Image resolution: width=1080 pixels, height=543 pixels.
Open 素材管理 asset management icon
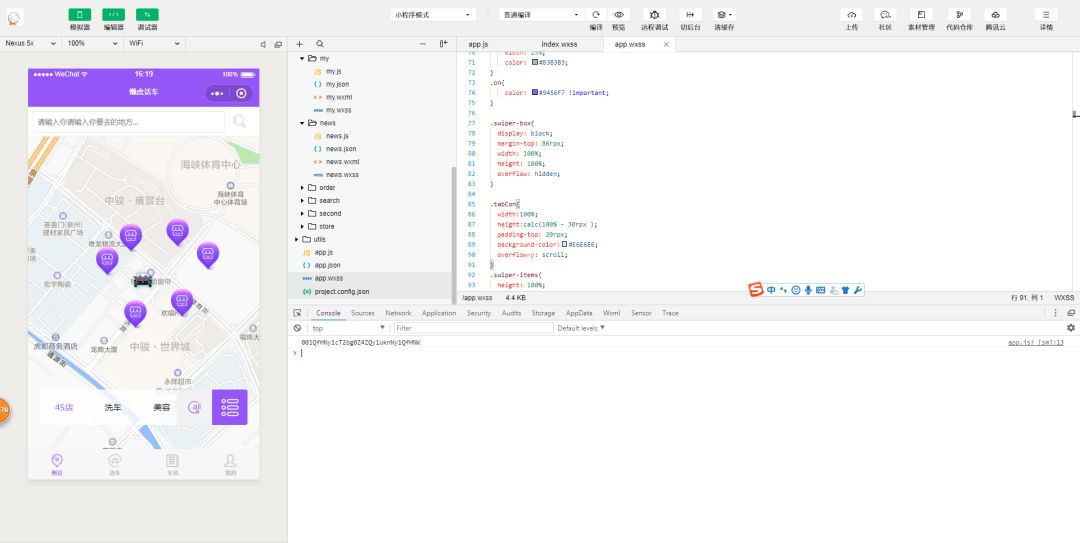point(921,14)
